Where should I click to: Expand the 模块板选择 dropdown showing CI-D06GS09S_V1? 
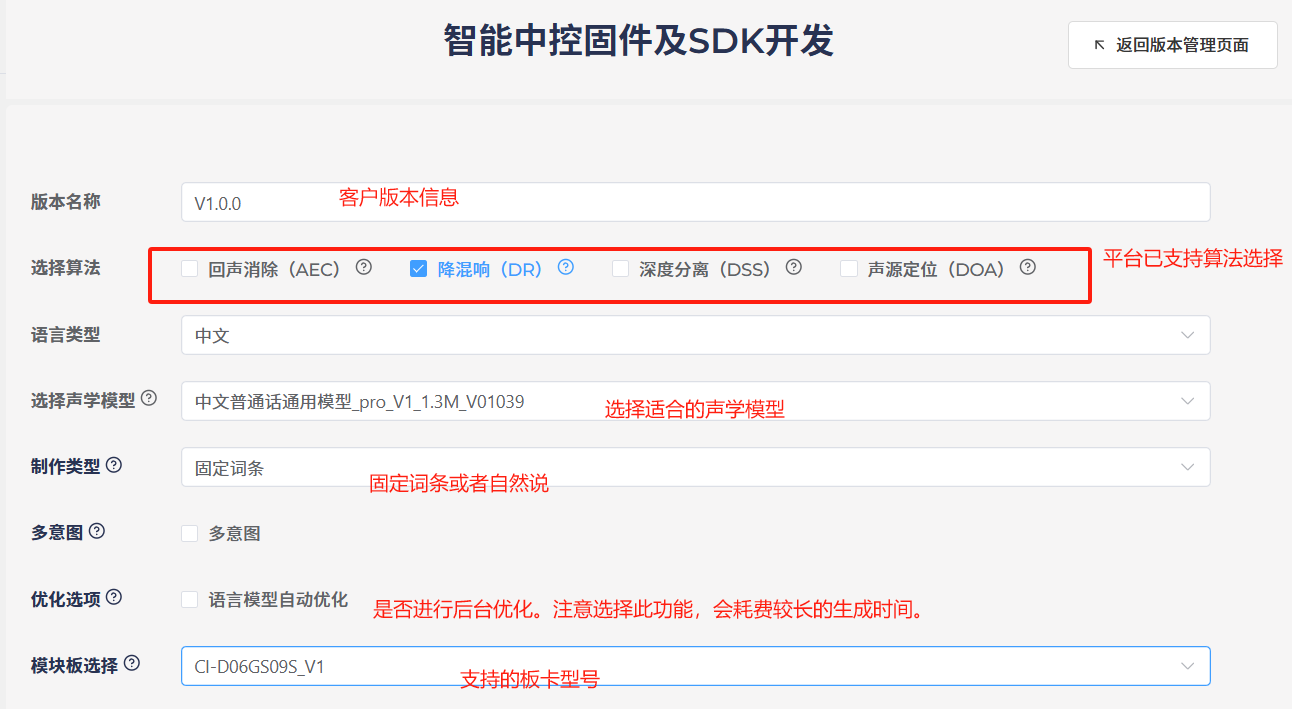[x=695, y=666]
